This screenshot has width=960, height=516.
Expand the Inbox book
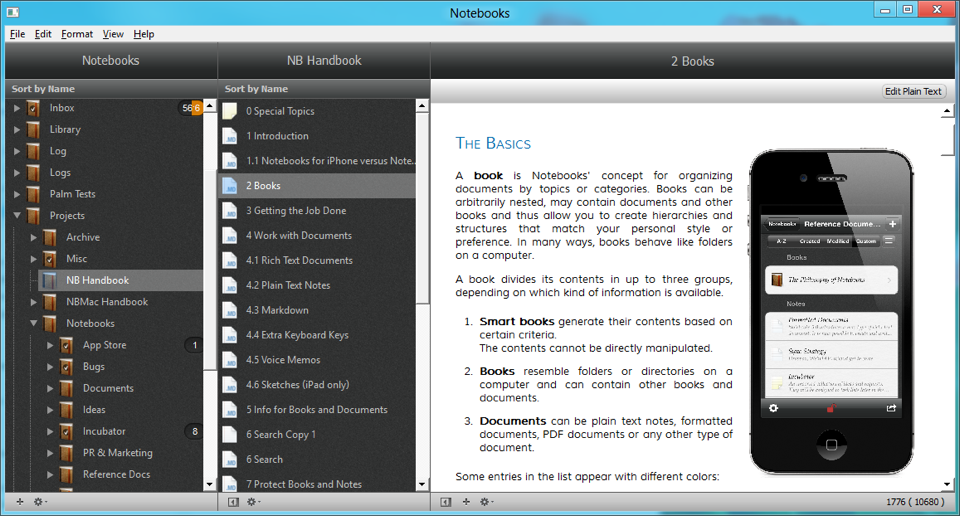tap(17, 108)
